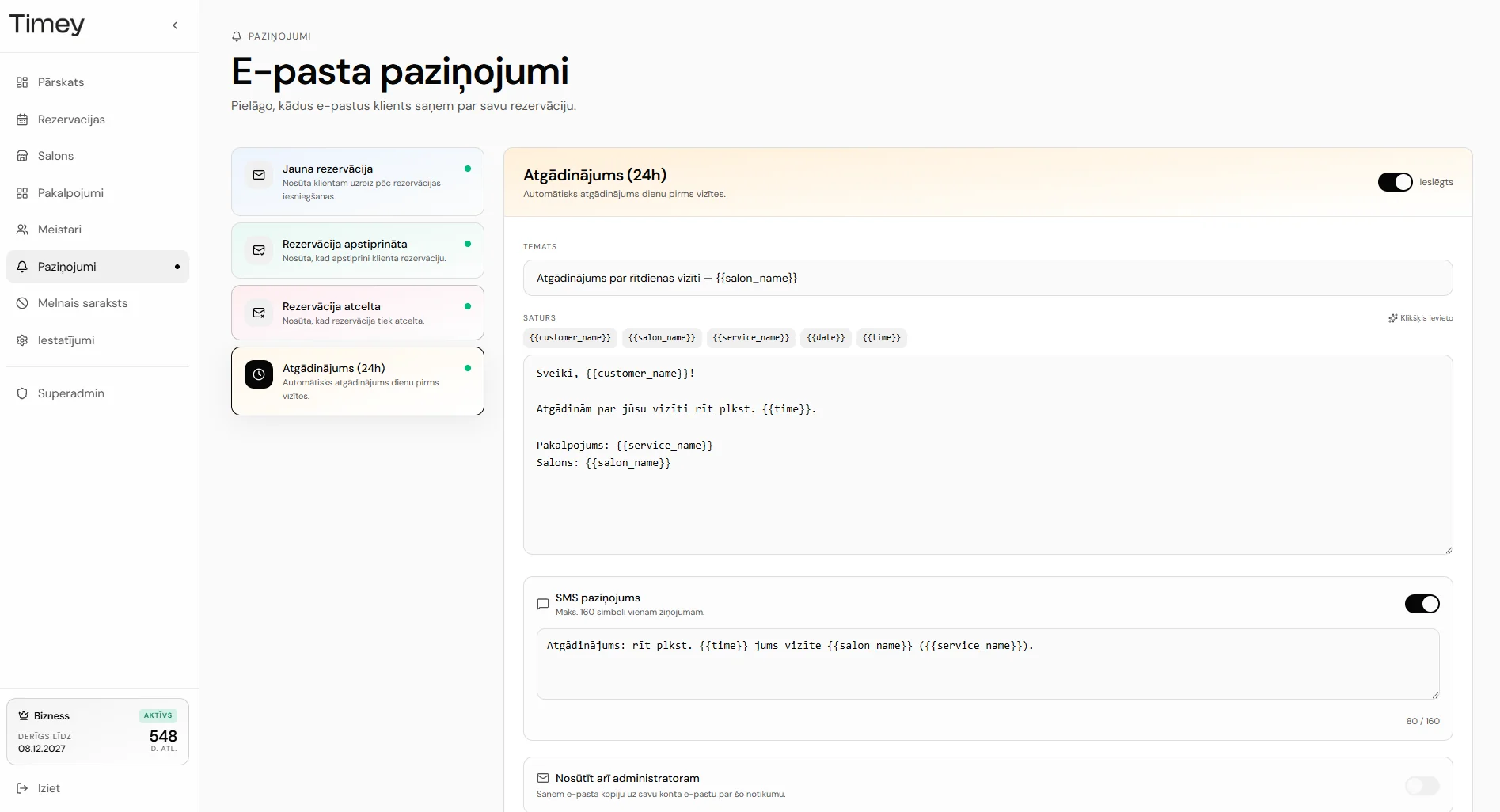Click the Superadmin shield icon
This screenshot has height=812, width=1500.
coord(22,393)
